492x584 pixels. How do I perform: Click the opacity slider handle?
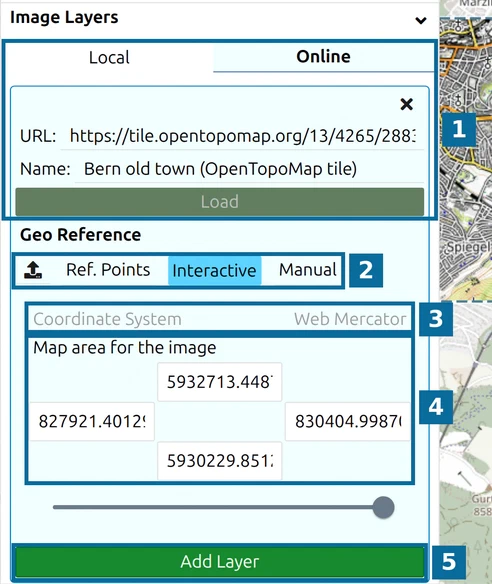tap(383, 507)
